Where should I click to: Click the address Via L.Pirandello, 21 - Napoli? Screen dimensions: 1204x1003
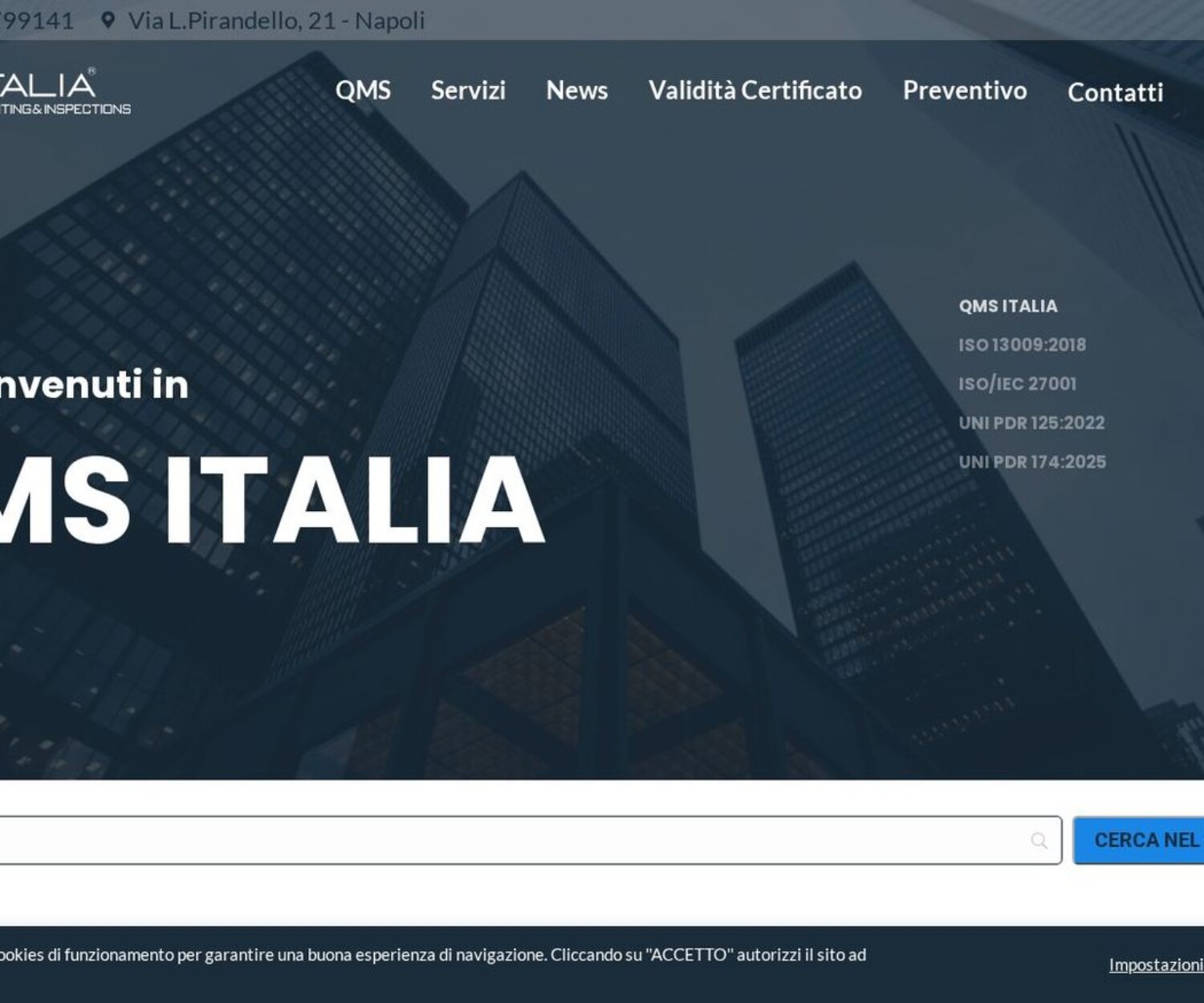coord(276,21)
